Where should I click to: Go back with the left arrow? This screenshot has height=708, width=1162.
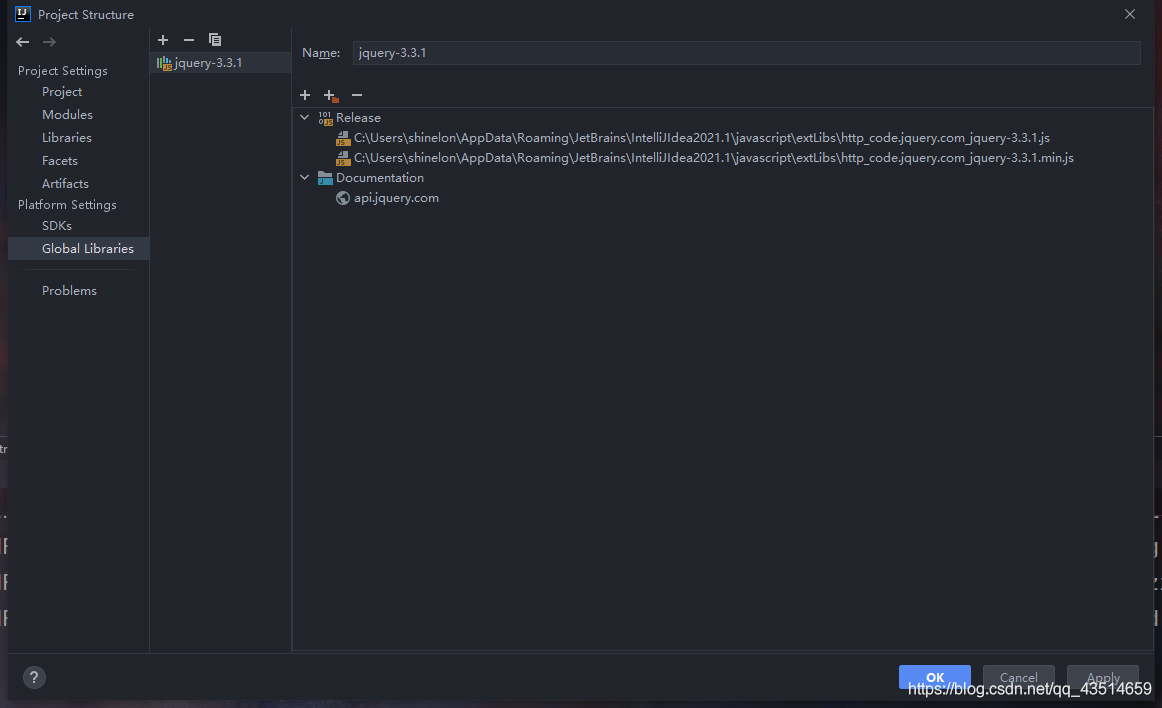tap(22, 42)
